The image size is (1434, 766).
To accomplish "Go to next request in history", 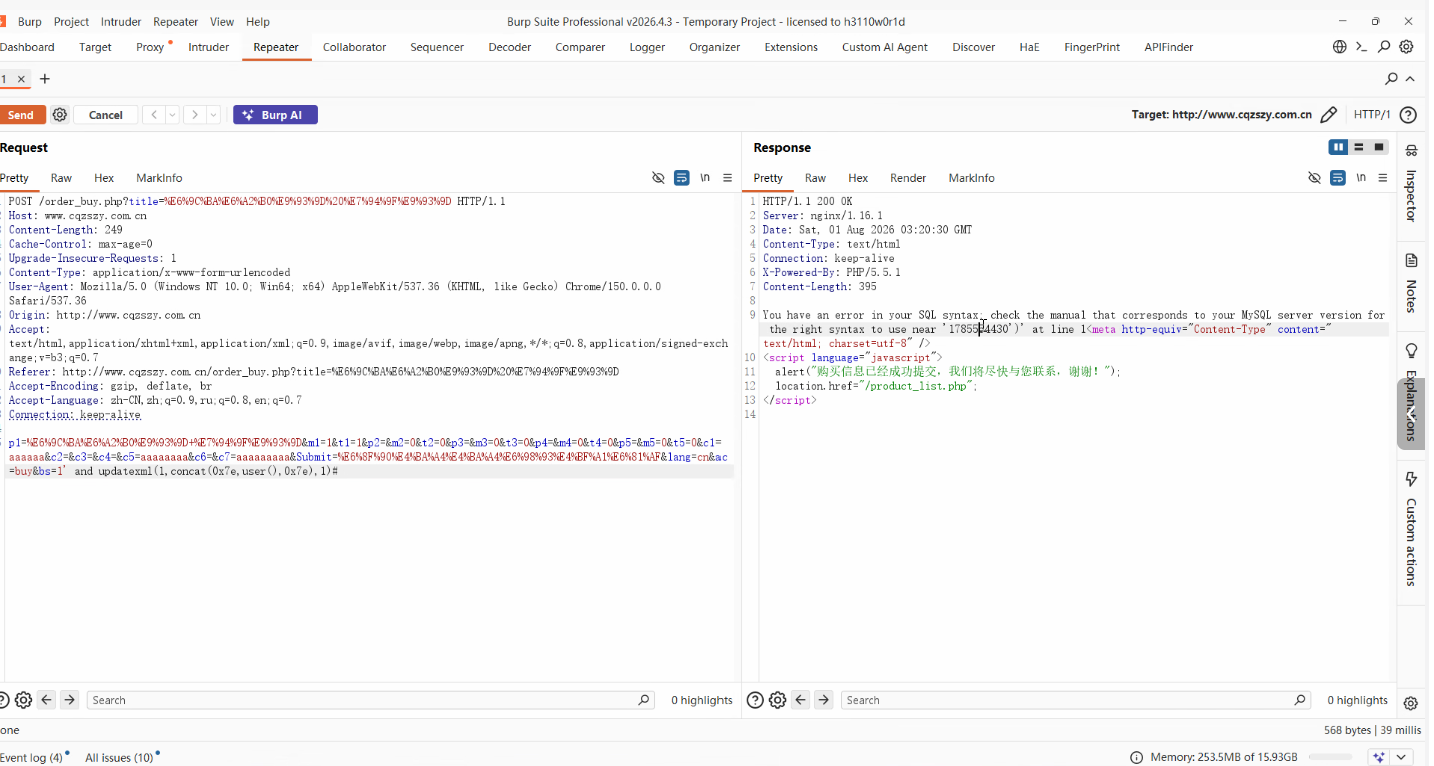I will (195, 115).
